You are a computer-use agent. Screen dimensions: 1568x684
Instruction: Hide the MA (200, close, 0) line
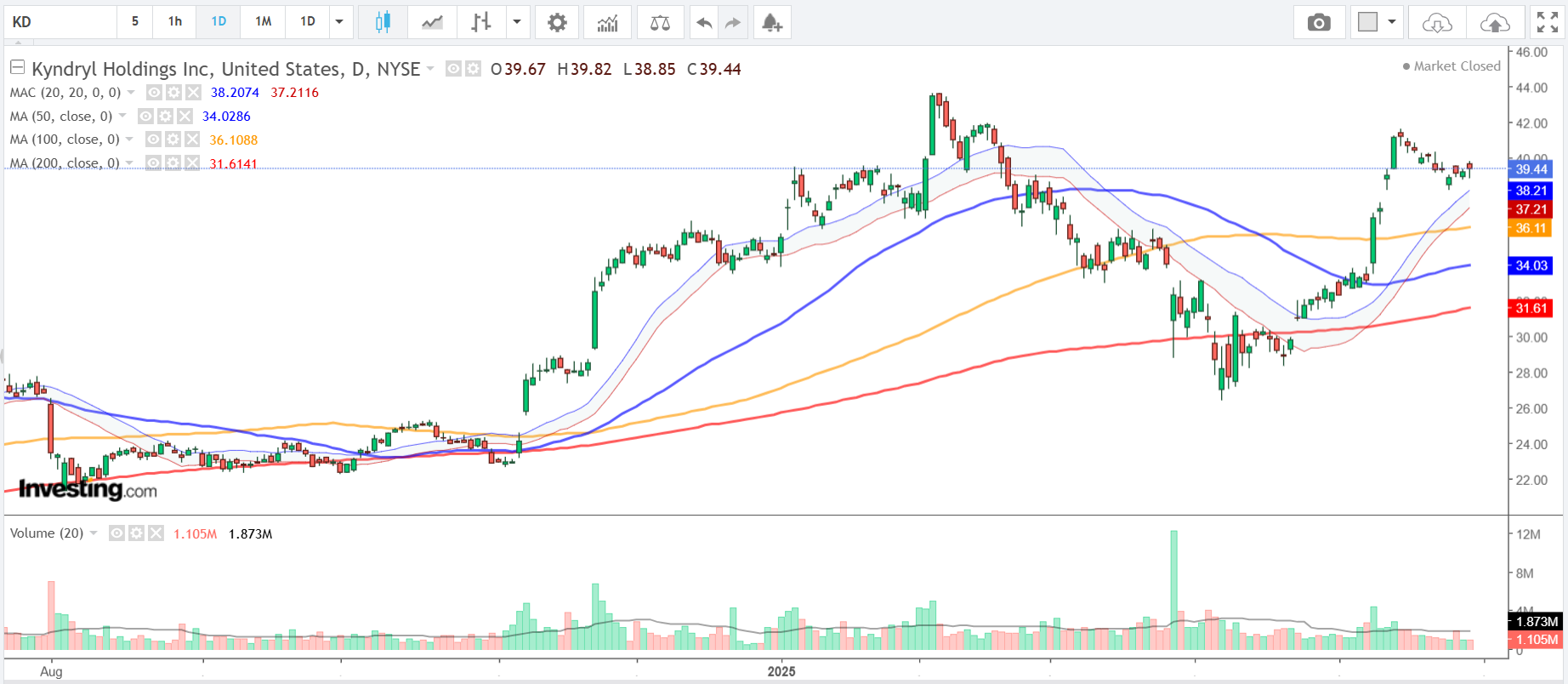[x=153, y=162]
